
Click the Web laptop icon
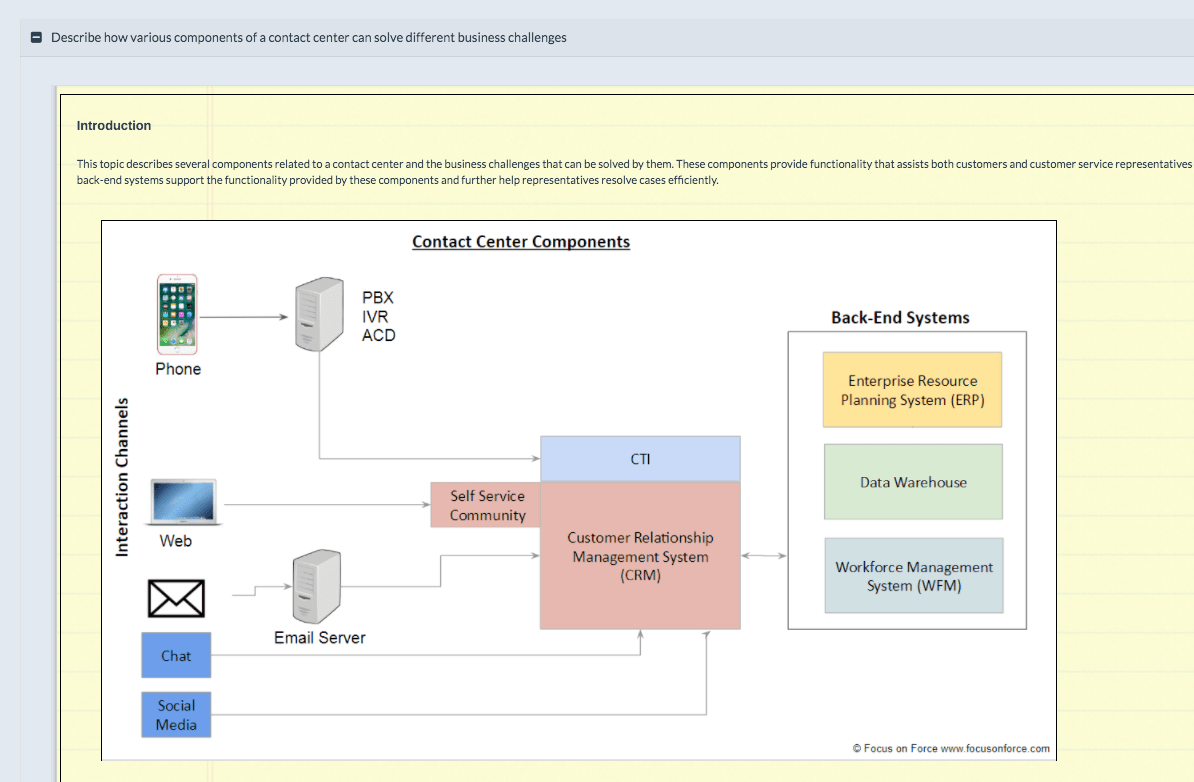(x=184, y=502)
